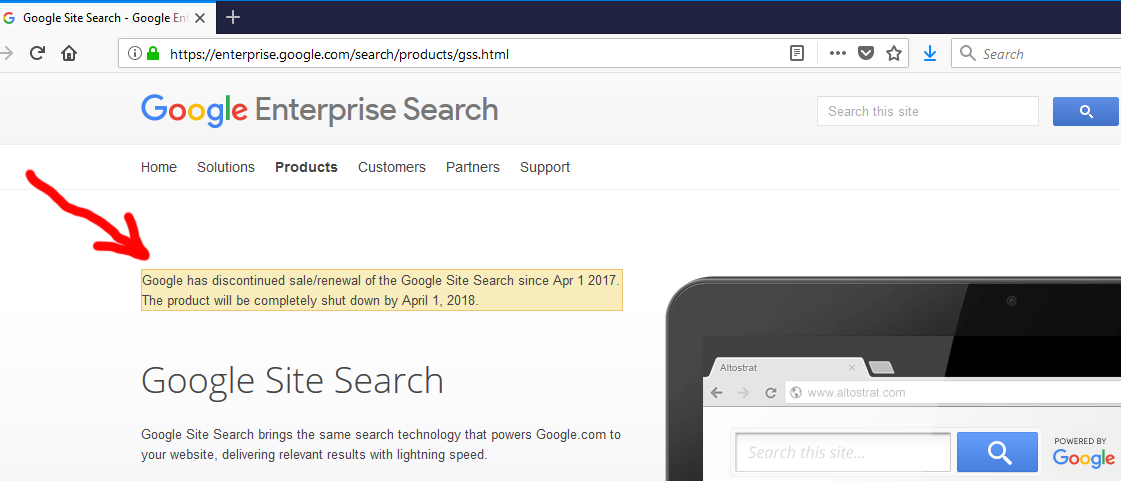1121x481 pixels.
Task: Click the Firefox search bar field
Action: coord(1037,54)
